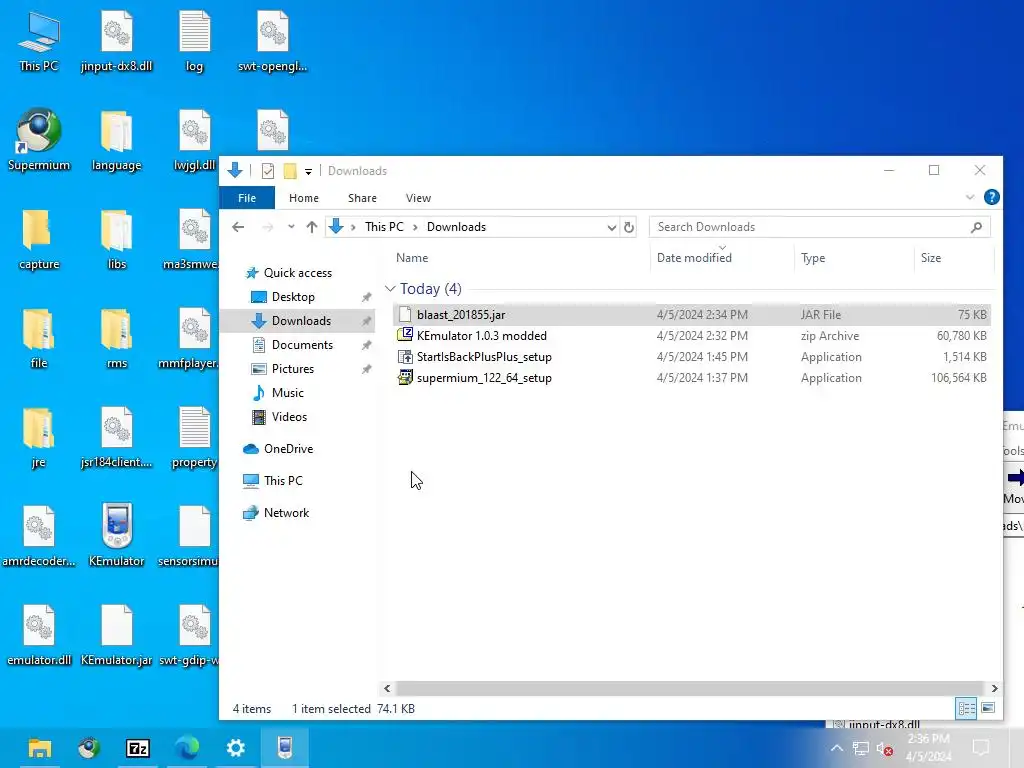Open Music in navigation pane
Screen dimensions: 1024x768
[x=287, y=393]
